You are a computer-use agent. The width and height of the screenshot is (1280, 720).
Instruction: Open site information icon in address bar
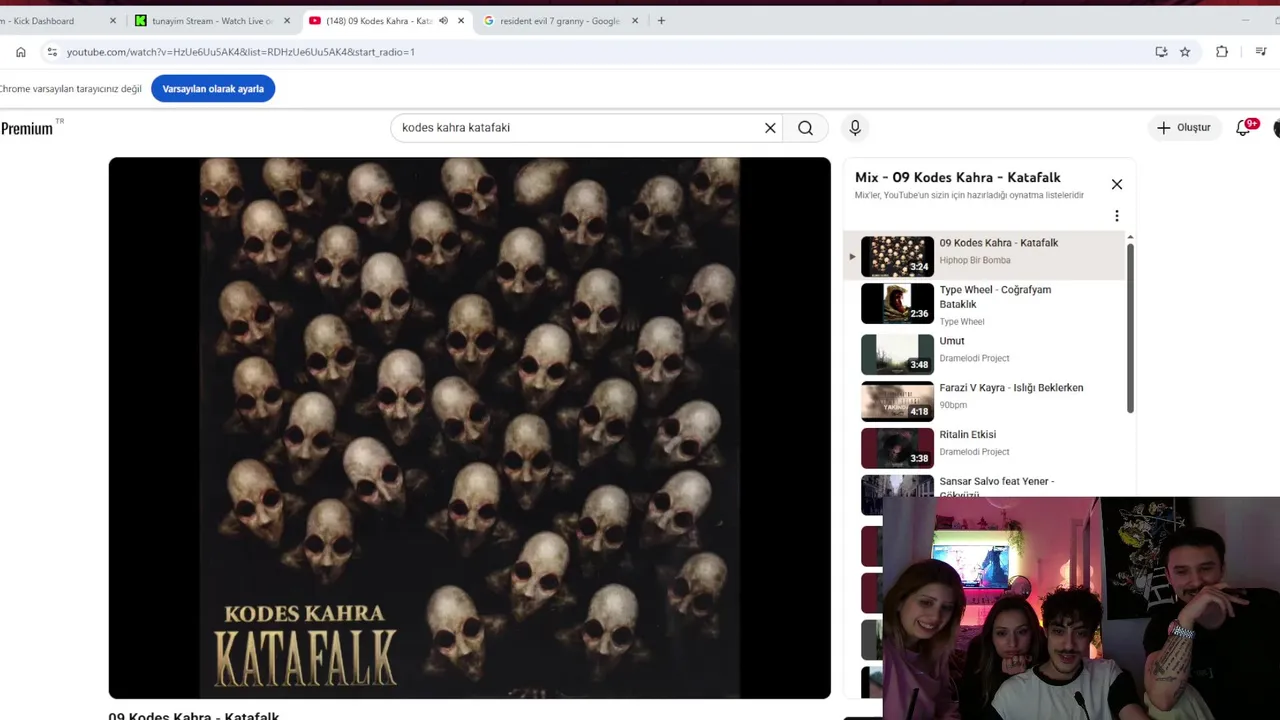coord(52,52)
